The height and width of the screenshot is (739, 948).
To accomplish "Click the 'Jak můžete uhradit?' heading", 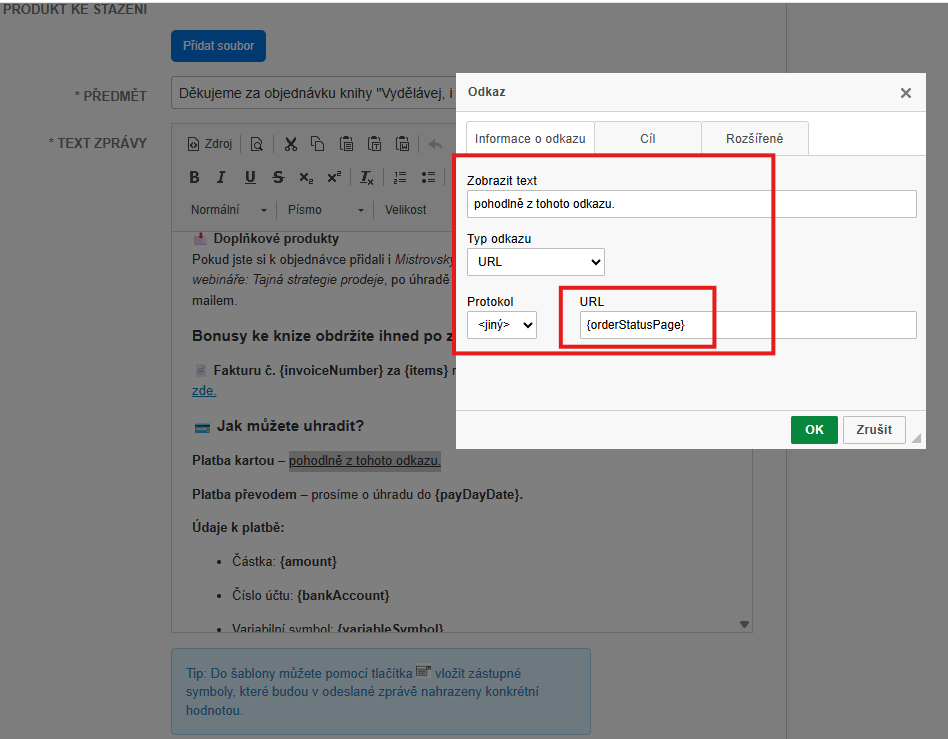I will coord(290,426).
